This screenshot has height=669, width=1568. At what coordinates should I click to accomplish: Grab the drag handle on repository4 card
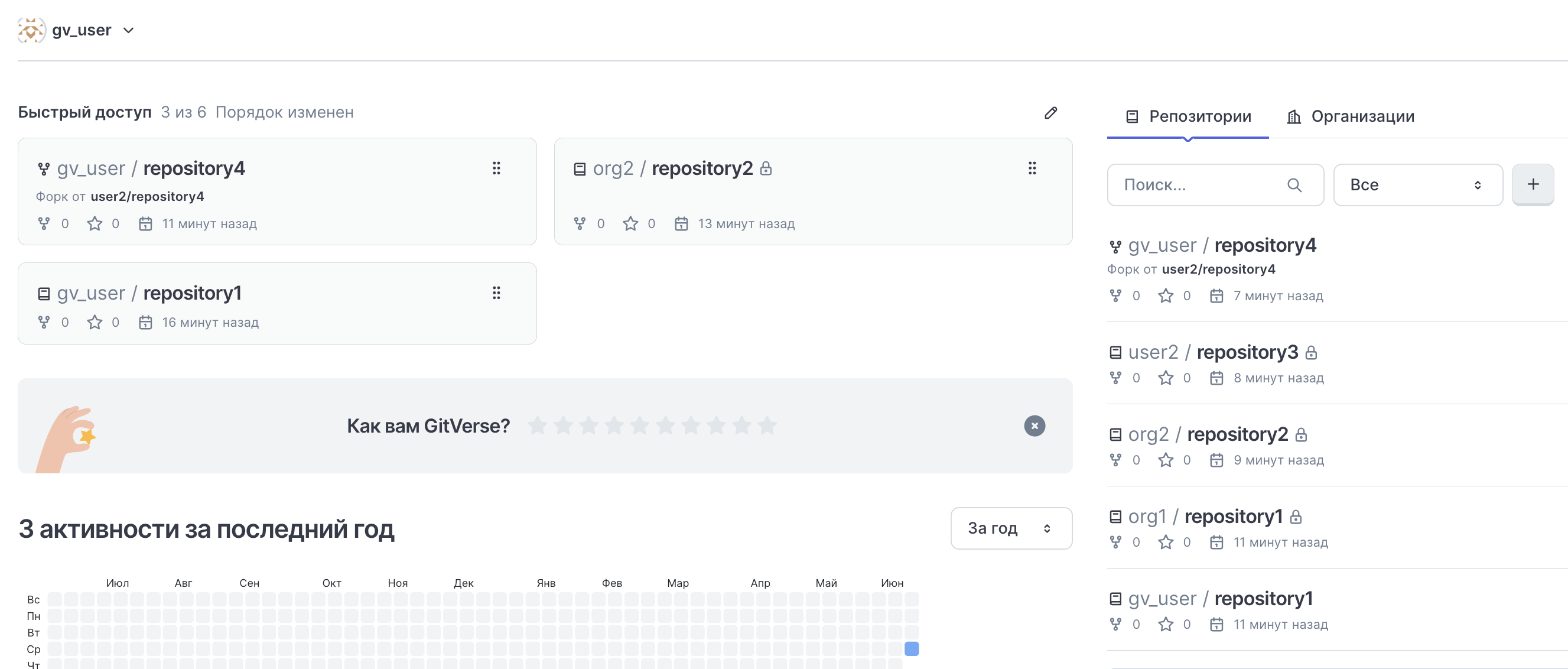click(x=496, y=168)
